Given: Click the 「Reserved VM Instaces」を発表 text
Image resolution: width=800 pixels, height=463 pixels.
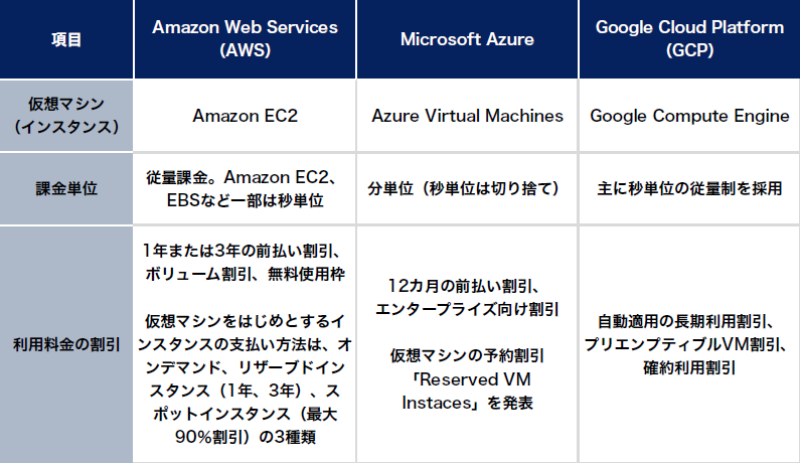Looking at the screenshot, I should (466, 391).
